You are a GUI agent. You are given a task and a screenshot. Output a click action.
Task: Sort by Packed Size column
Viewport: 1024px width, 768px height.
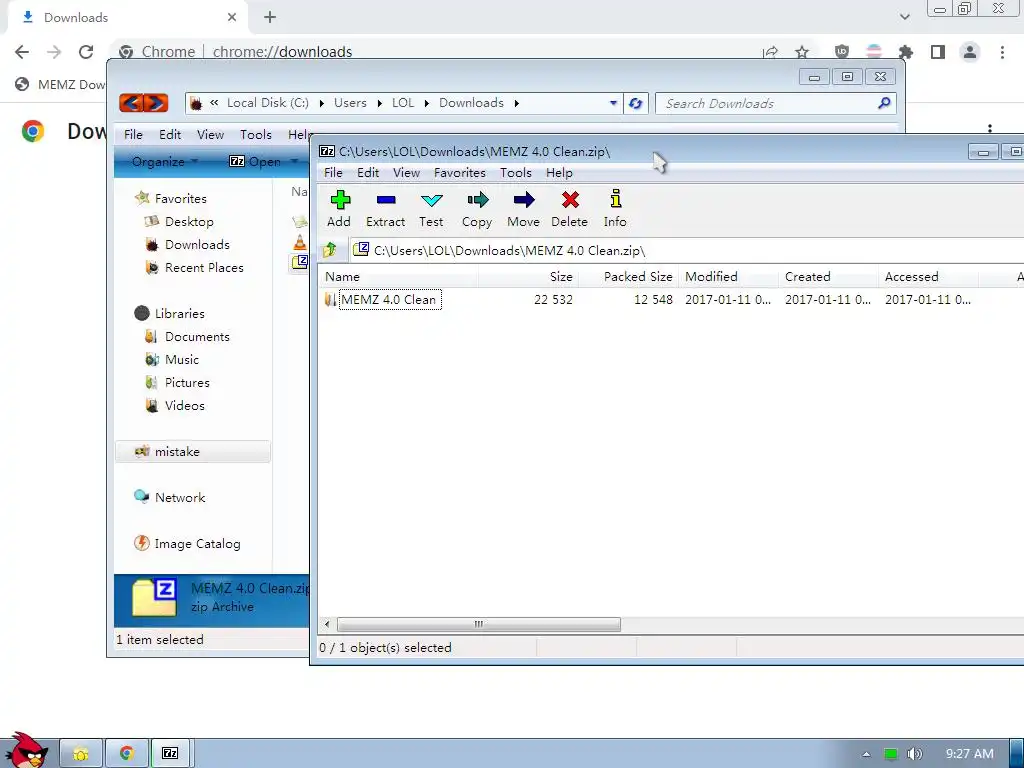[628, 277]
